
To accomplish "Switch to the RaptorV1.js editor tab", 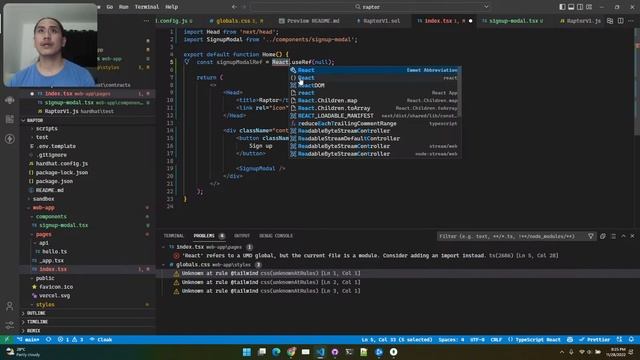I will 580,21.
